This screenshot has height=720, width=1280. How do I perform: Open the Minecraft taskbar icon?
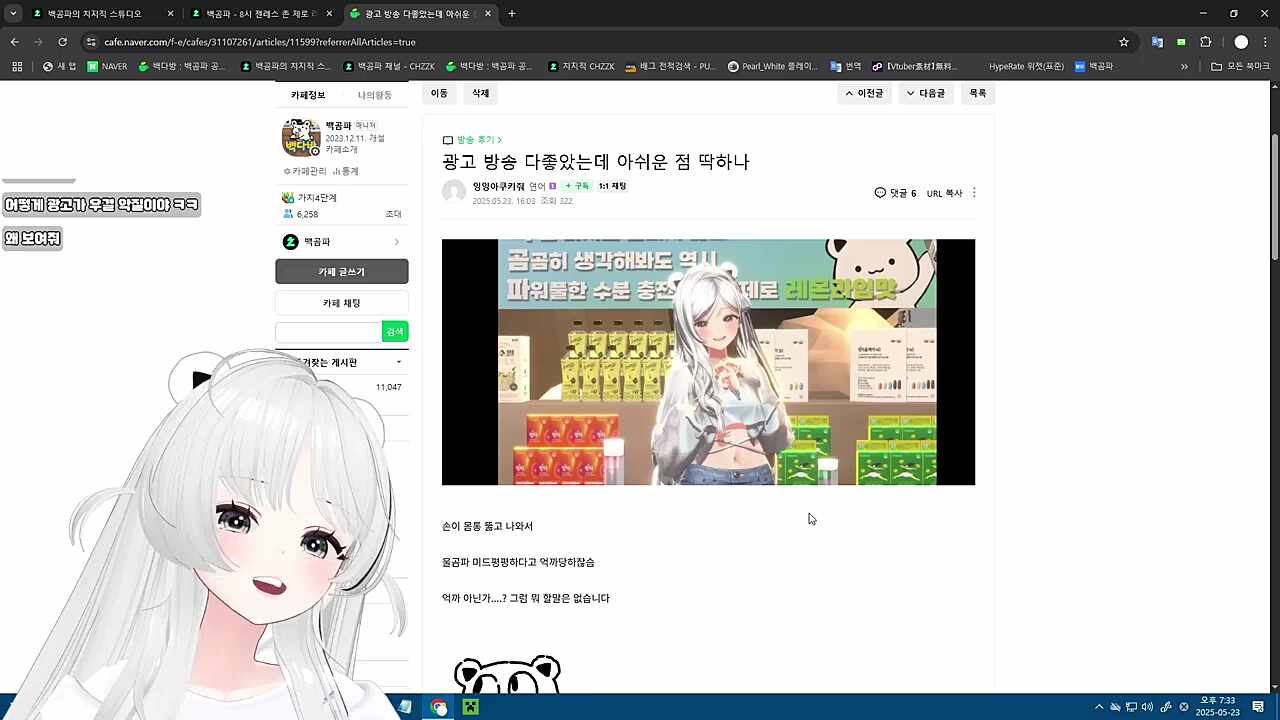click(470, 707)
